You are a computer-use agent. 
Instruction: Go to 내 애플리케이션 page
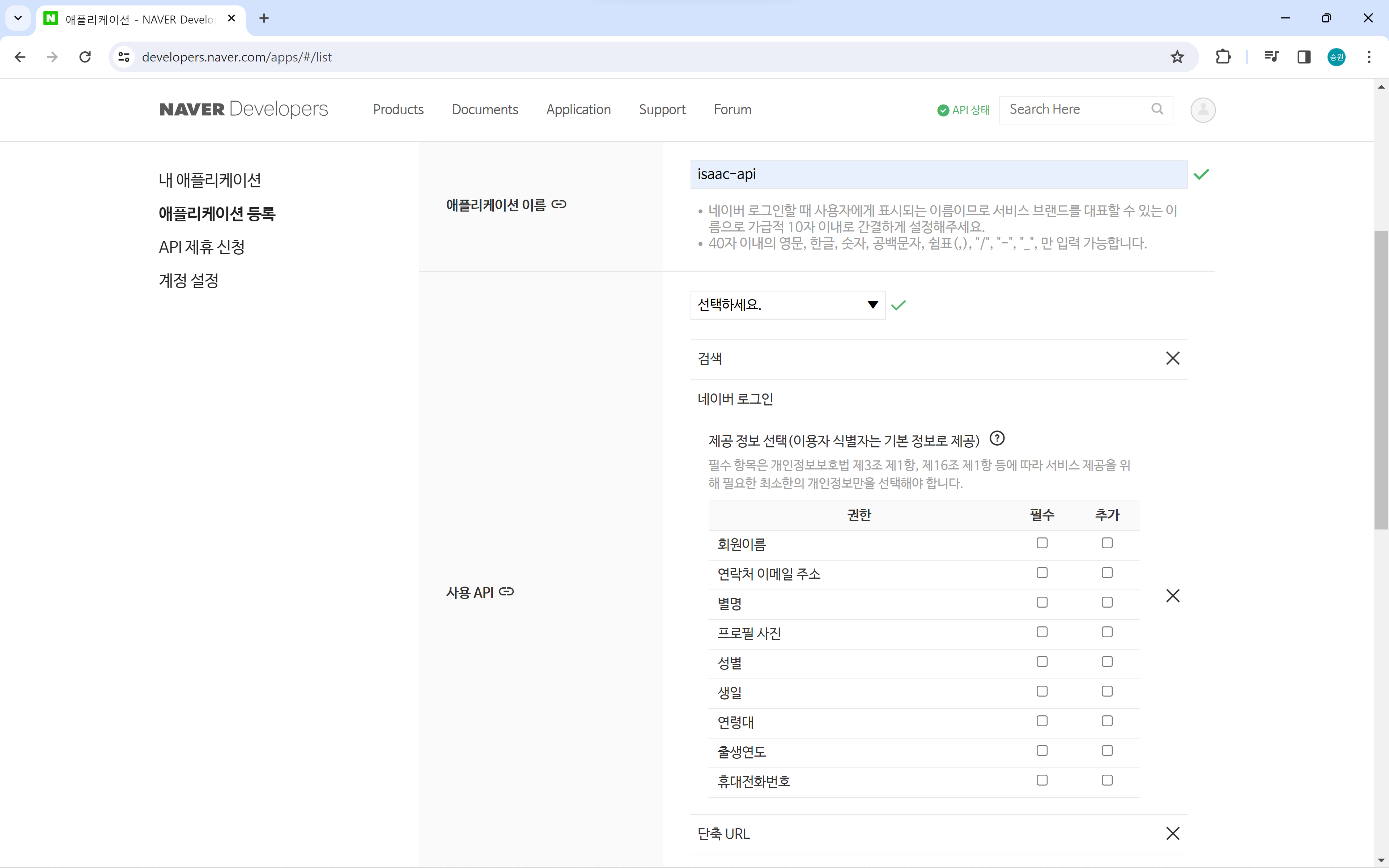pyautogui.click(x=209, y=180)
